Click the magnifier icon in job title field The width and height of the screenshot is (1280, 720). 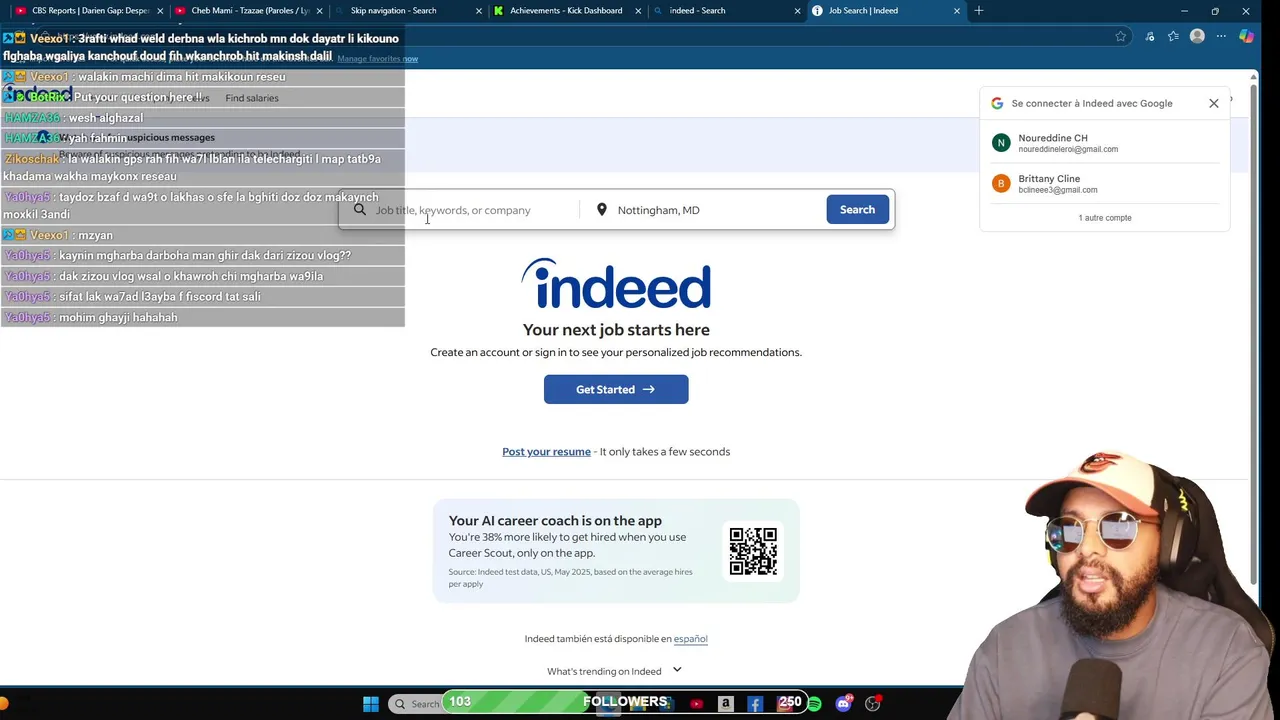[360, 210]
